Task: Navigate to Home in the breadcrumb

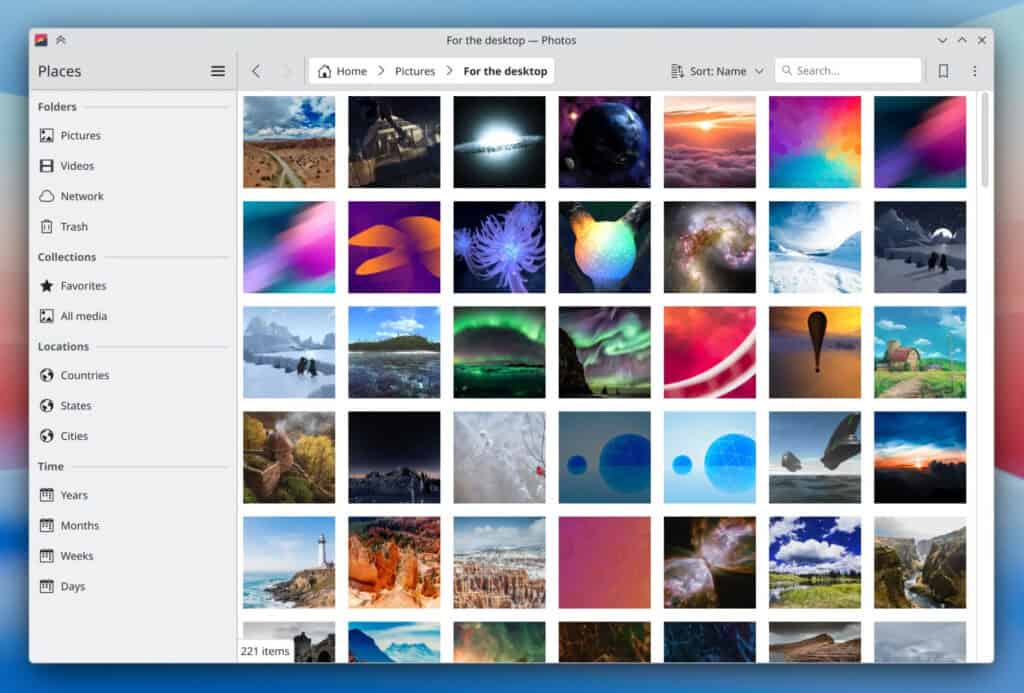Action: 351,71
